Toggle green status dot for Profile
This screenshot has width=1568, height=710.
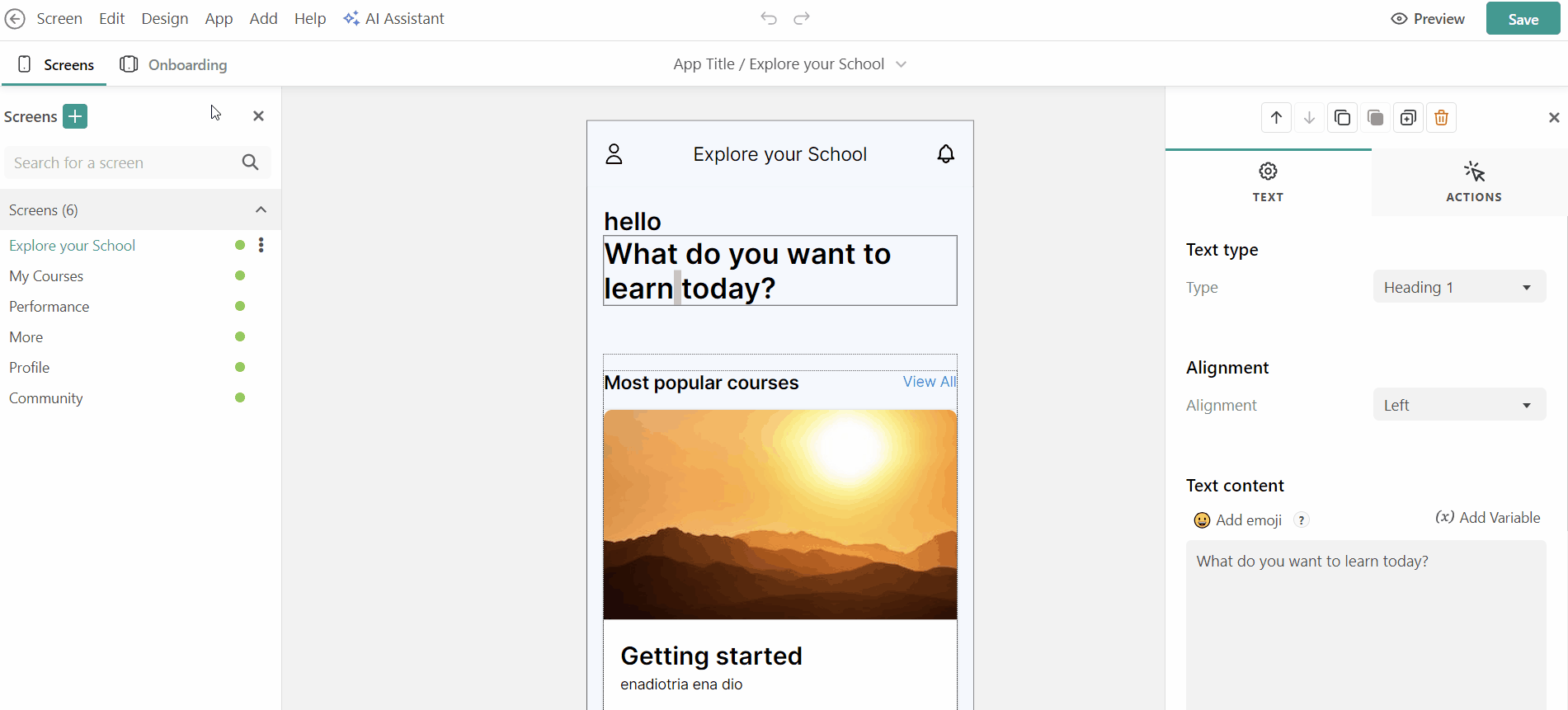(240, 367)
